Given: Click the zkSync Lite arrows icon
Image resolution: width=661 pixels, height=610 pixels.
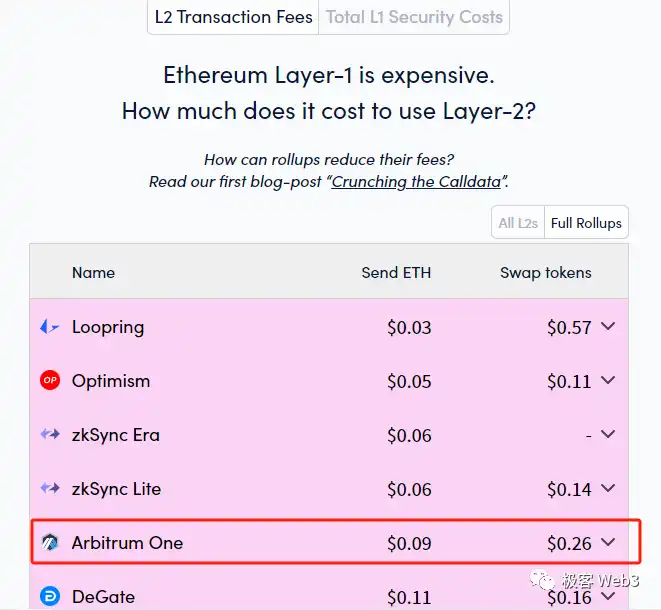Looking at the screenshot, I should [x=50, y=489].
